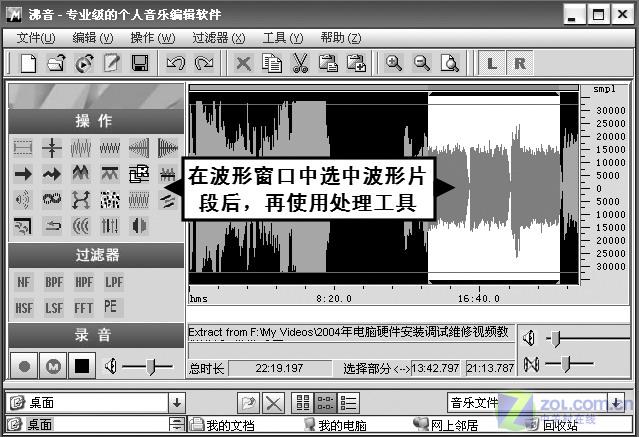Open 回收站 in the file list

click(x=552, y=425)
